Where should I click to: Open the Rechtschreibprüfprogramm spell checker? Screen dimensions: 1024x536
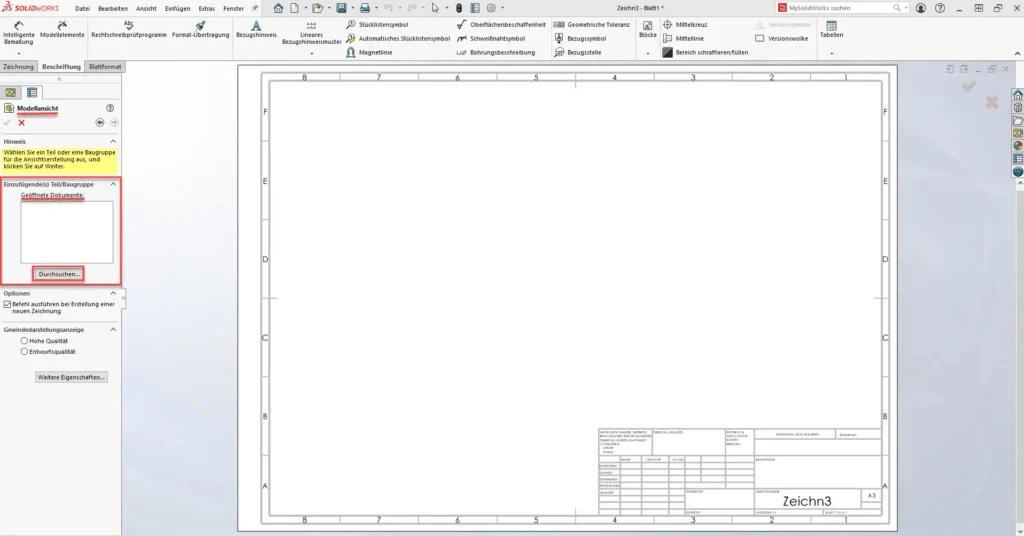coord(128,25)
